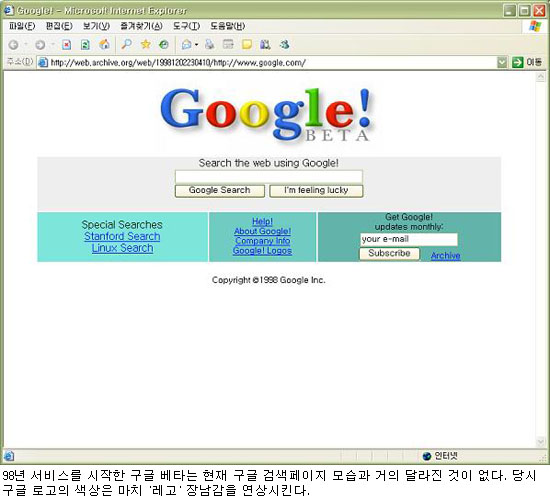Click the Google! BETA logo image
Viewport: 550px width, 500px height.
click(267, 114)
